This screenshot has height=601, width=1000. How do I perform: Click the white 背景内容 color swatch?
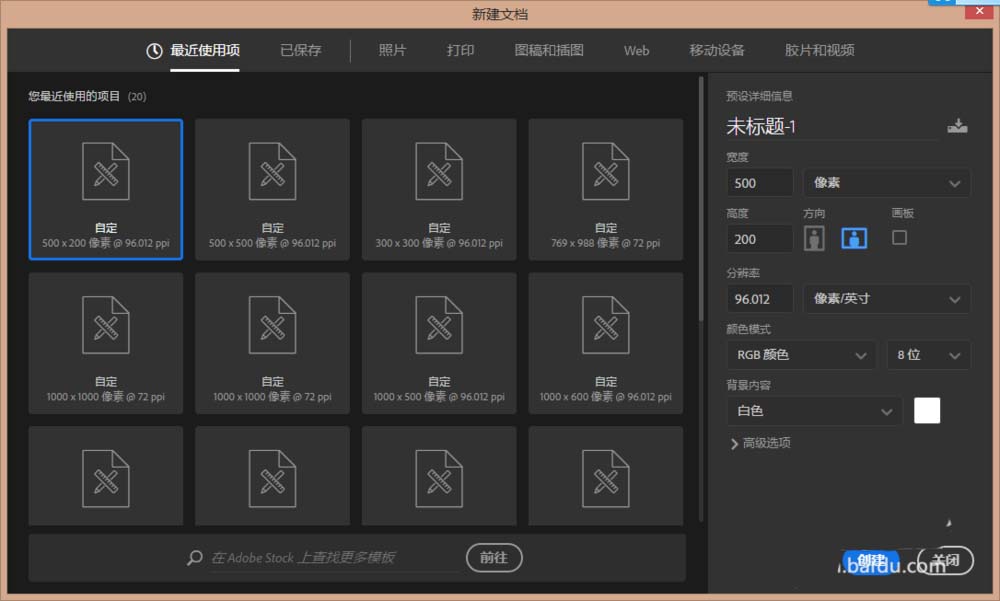[x=927, y=410]
